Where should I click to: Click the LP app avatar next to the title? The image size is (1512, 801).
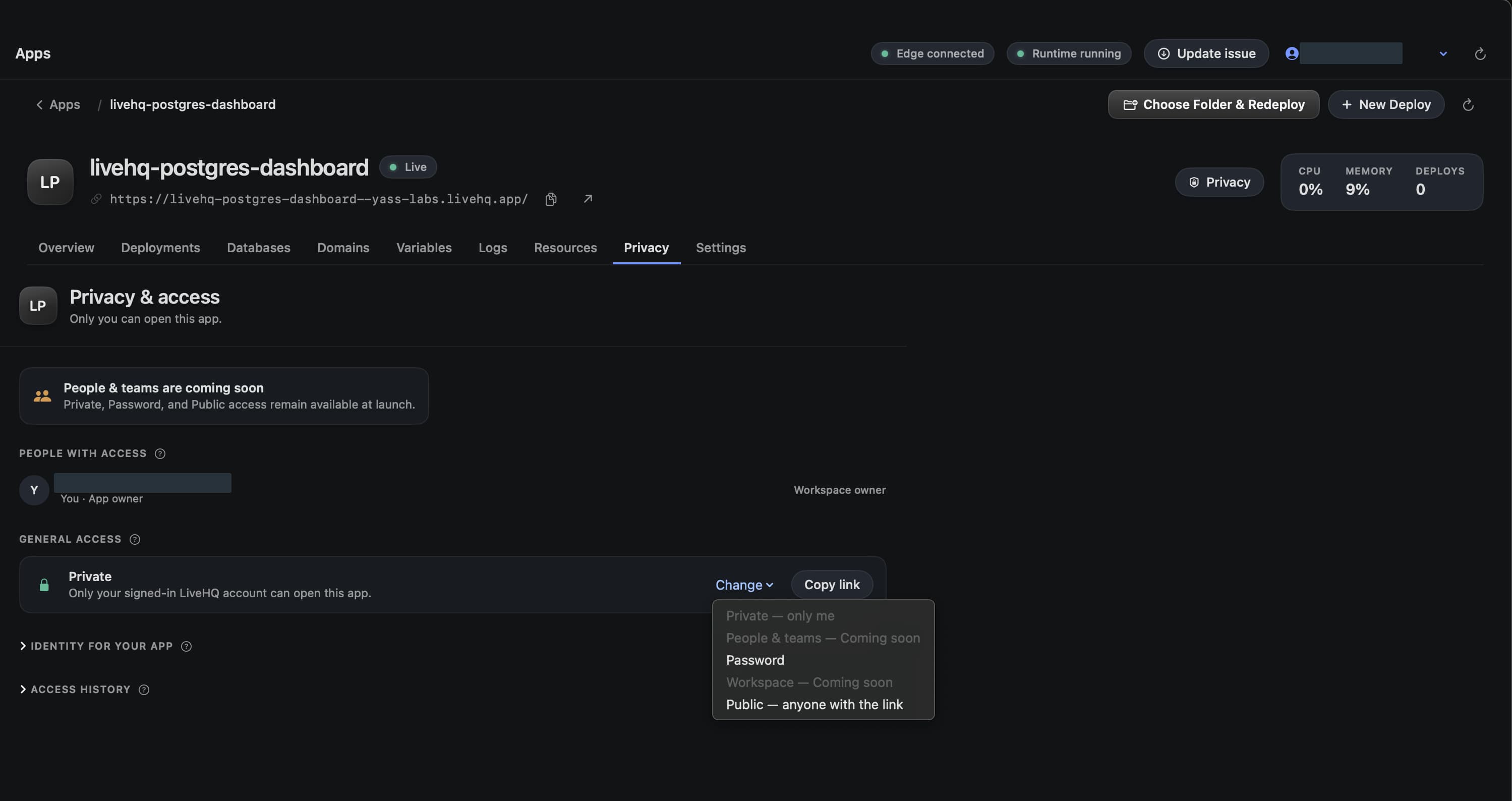click(x=50, y=182)
